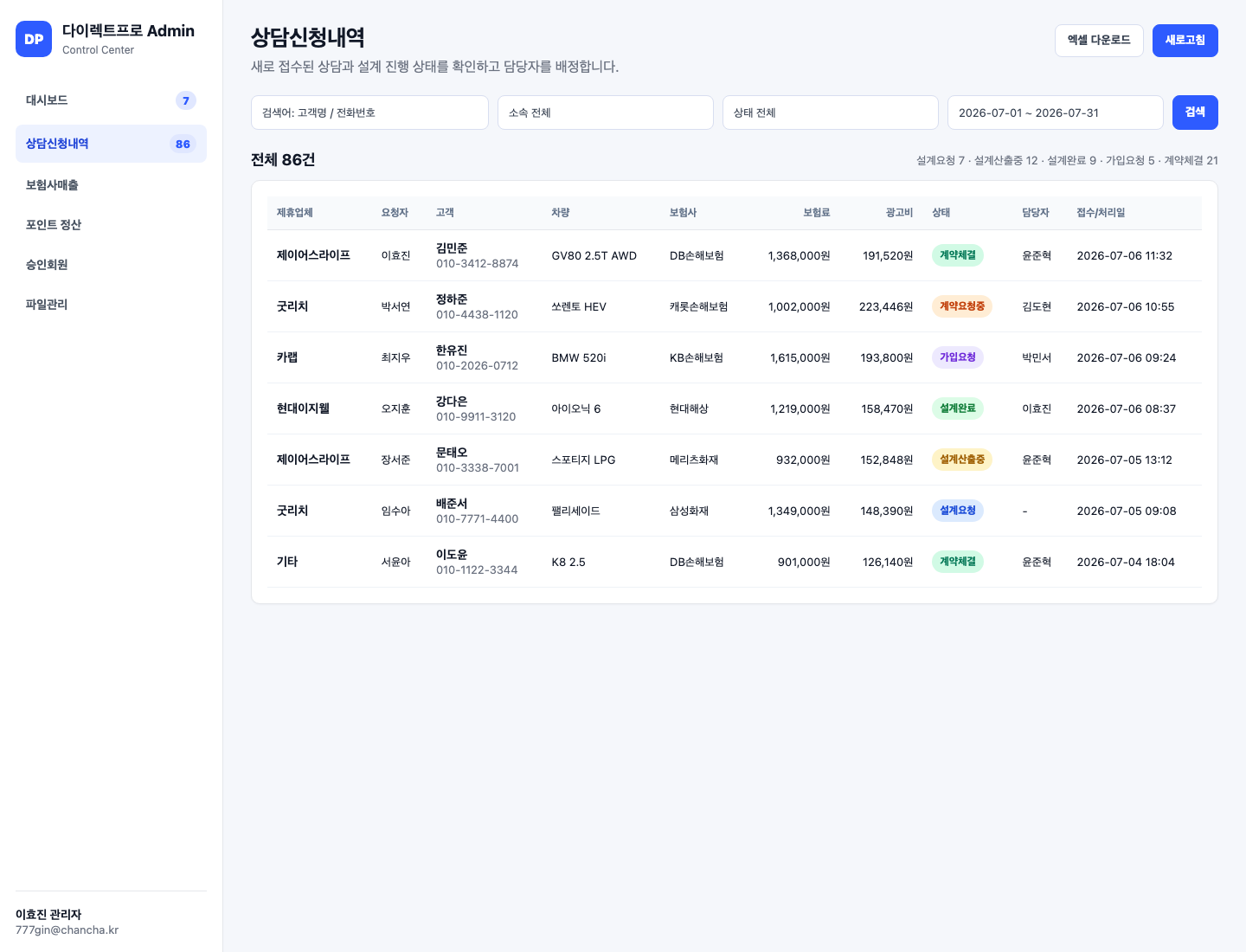Viewport: 1246px width, 952px height.
Task: Click the 아이오닉 6 vehicle cell
Action: [576, 409]
